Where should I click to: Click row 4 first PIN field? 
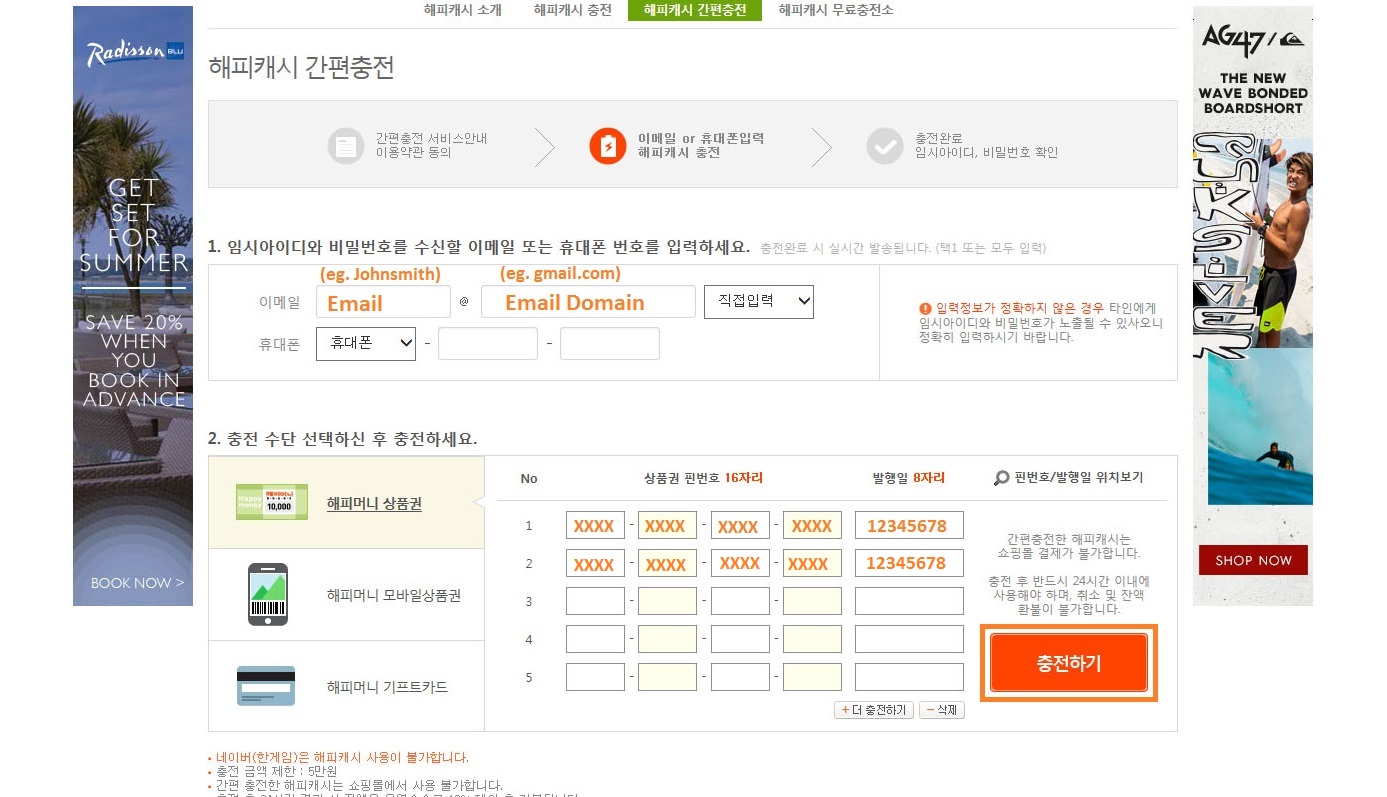point(595,639)
